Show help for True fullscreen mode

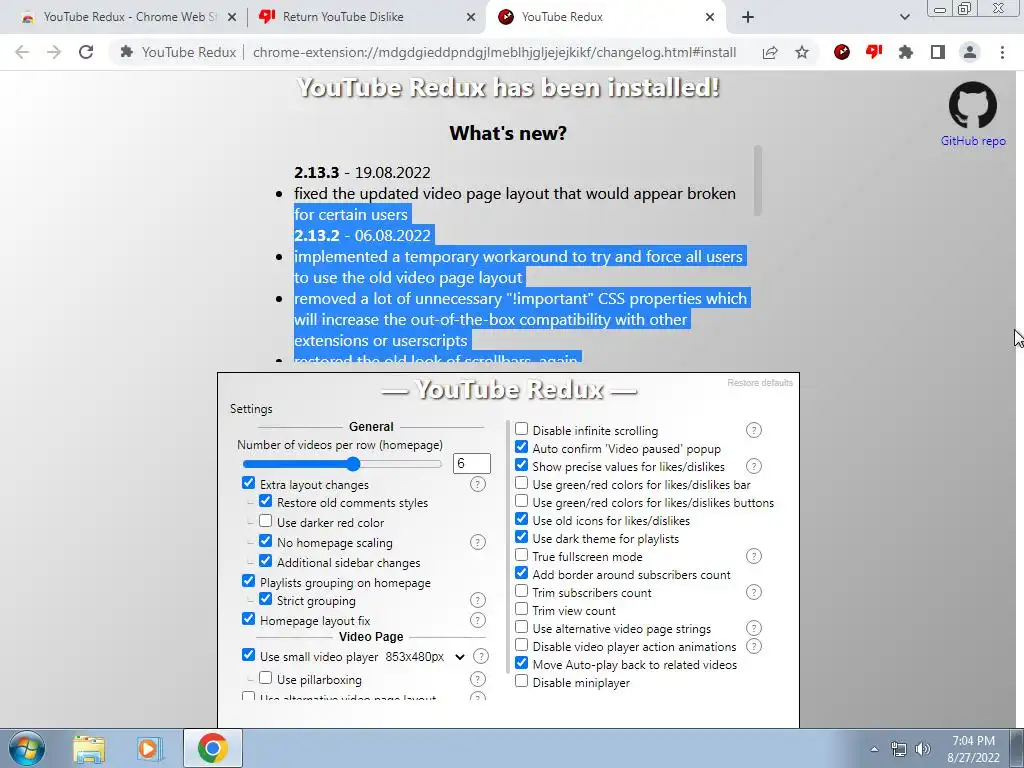click(x=754, y=556)
